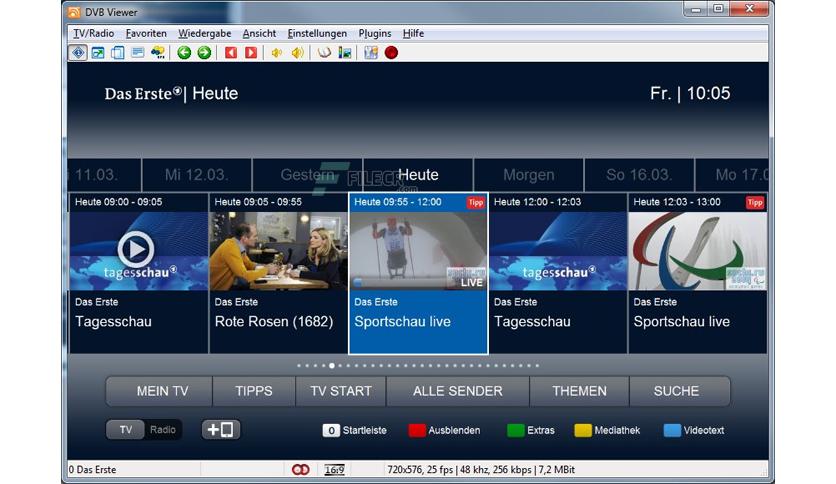Click the fullscreen window toolbar icon
This screenshot has height=484, width=836.
(98, 53)
